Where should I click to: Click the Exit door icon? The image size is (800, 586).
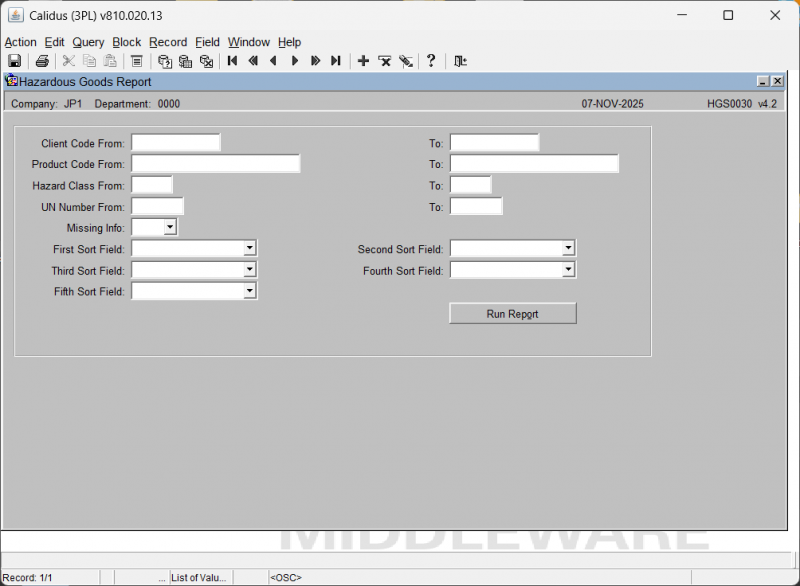(x=460, y=61)
